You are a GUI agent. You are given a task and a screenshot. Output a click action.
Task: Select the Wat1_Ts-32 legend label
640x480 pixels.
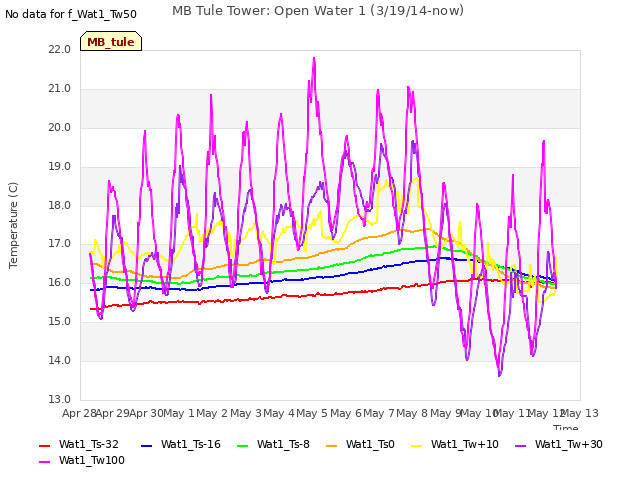[89, 444]
